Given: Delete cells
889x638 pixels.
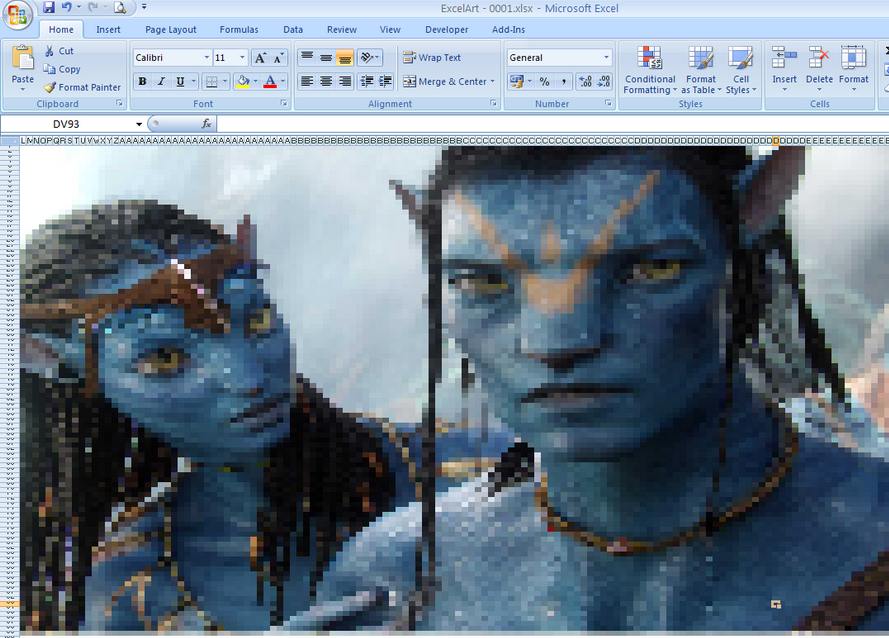Looking at the screenshot, I should [x=819, y=69].
